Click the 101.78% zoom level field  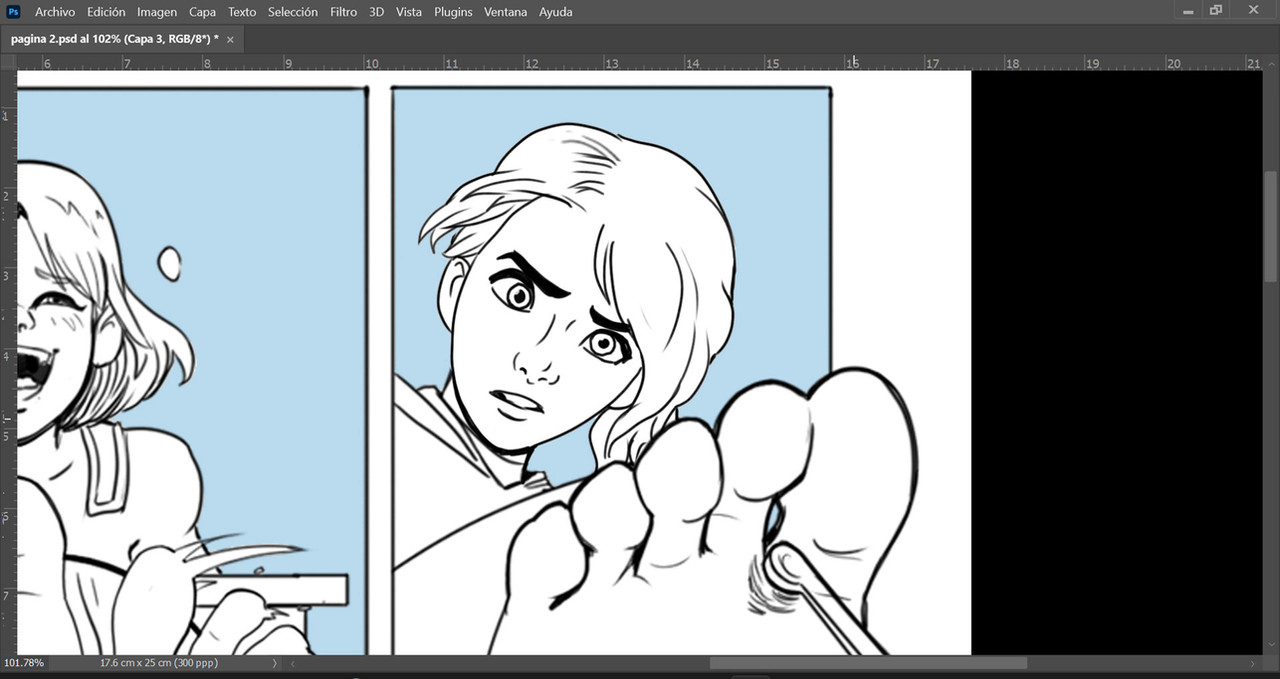pos(24,663)
